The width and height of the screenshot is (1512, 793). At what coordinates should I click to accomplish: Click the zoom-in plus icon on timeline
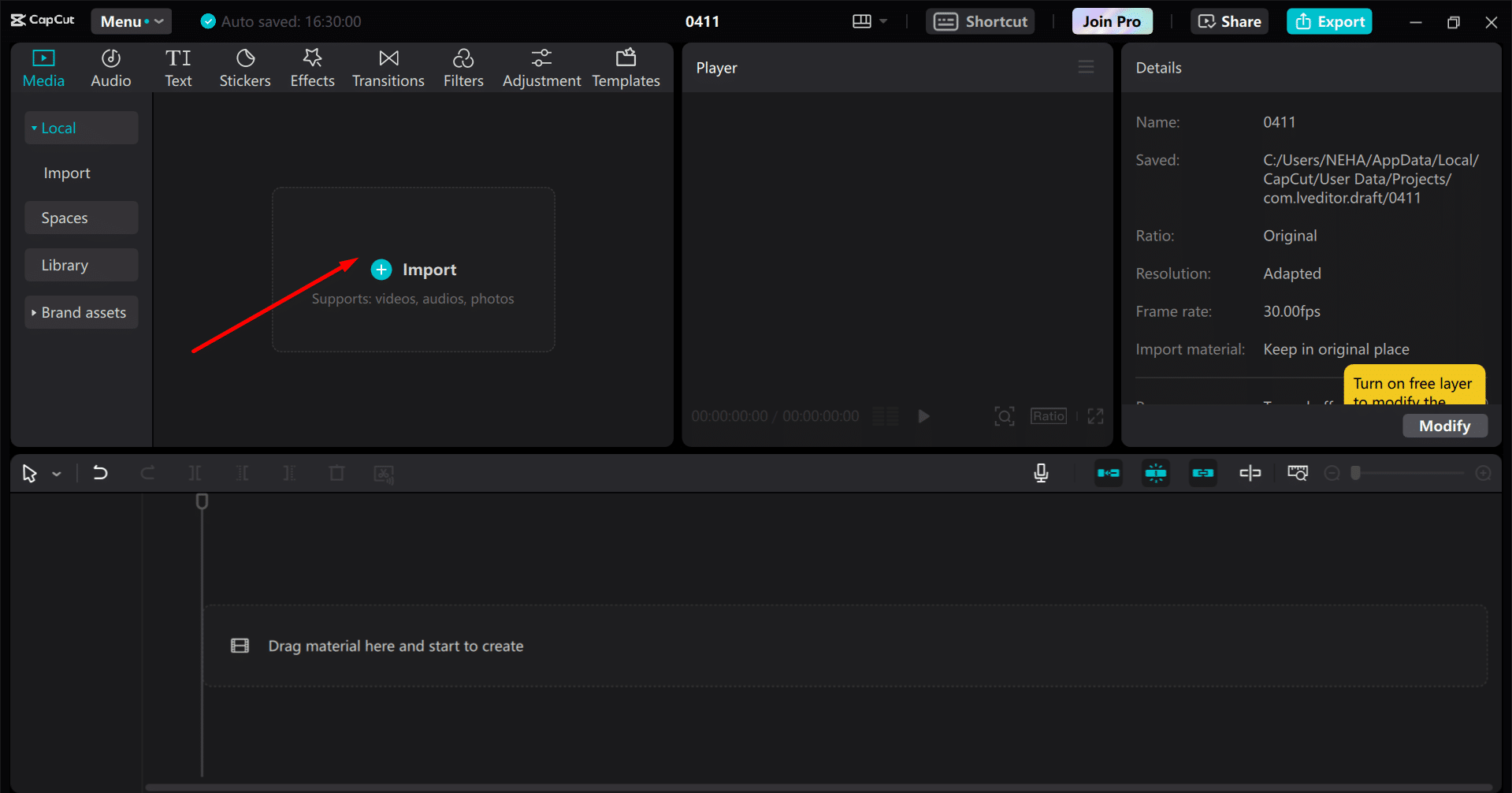(x=1483, y=473)
